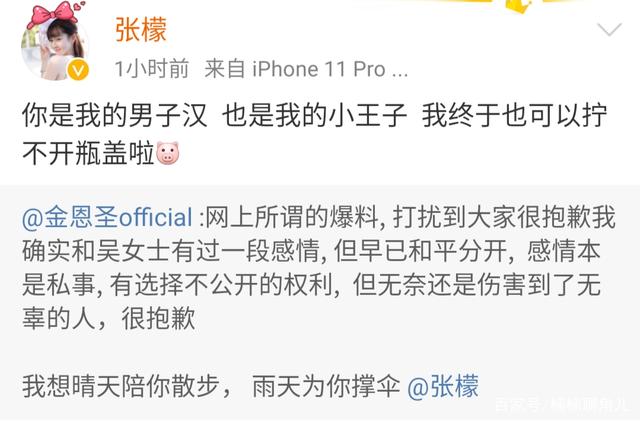Click the line "我想晴天陪你散步"
Screen dimensions: 640x422
[121, 386]
